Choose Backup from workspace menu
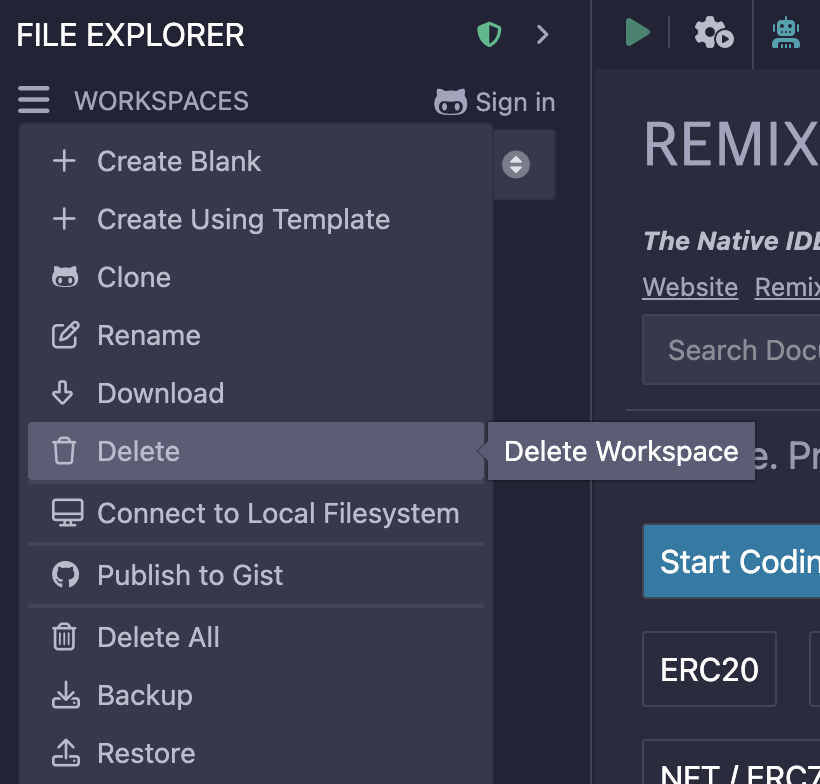The width and height of the screenshot is (820, 784). coord(256,695)
